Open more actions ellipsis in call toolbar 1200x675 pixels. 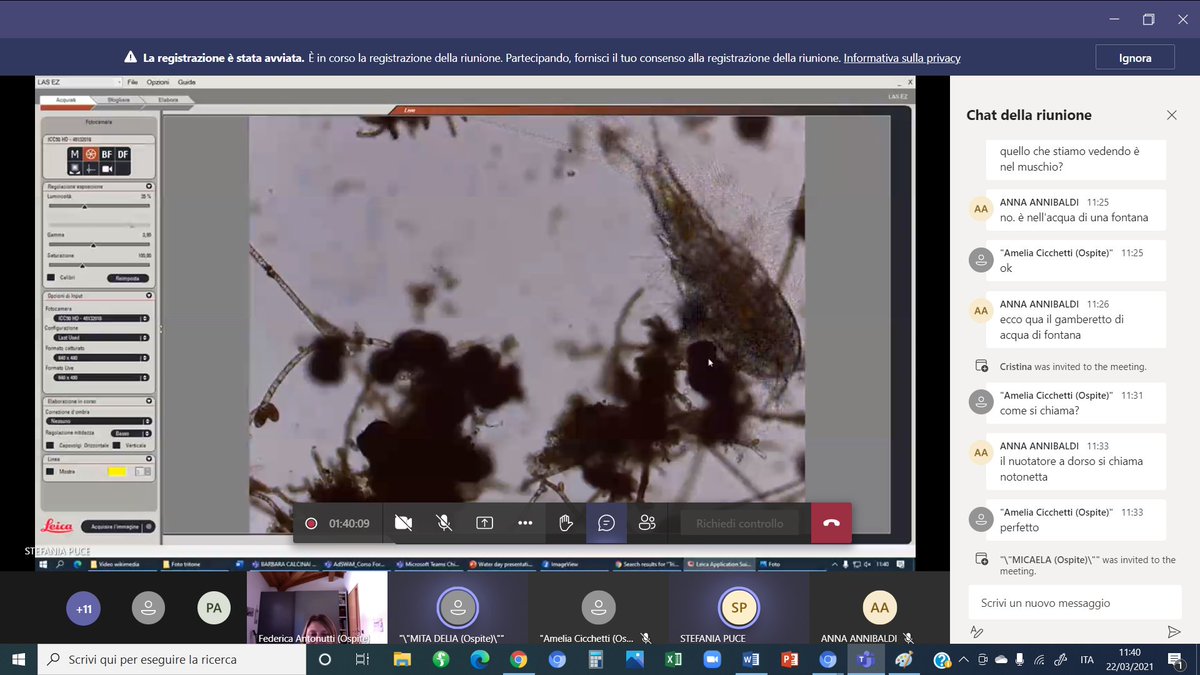(x=525, y=523)
